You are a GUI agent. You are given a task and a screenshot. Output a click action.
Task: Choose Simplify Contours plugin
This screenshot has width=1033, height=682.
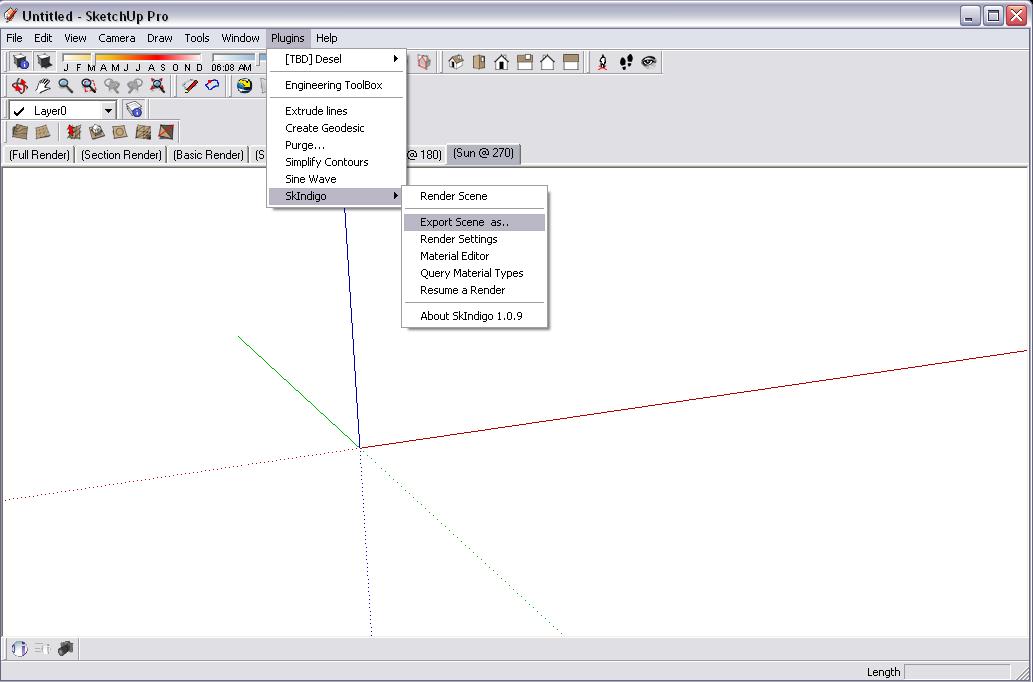[336, 162]
